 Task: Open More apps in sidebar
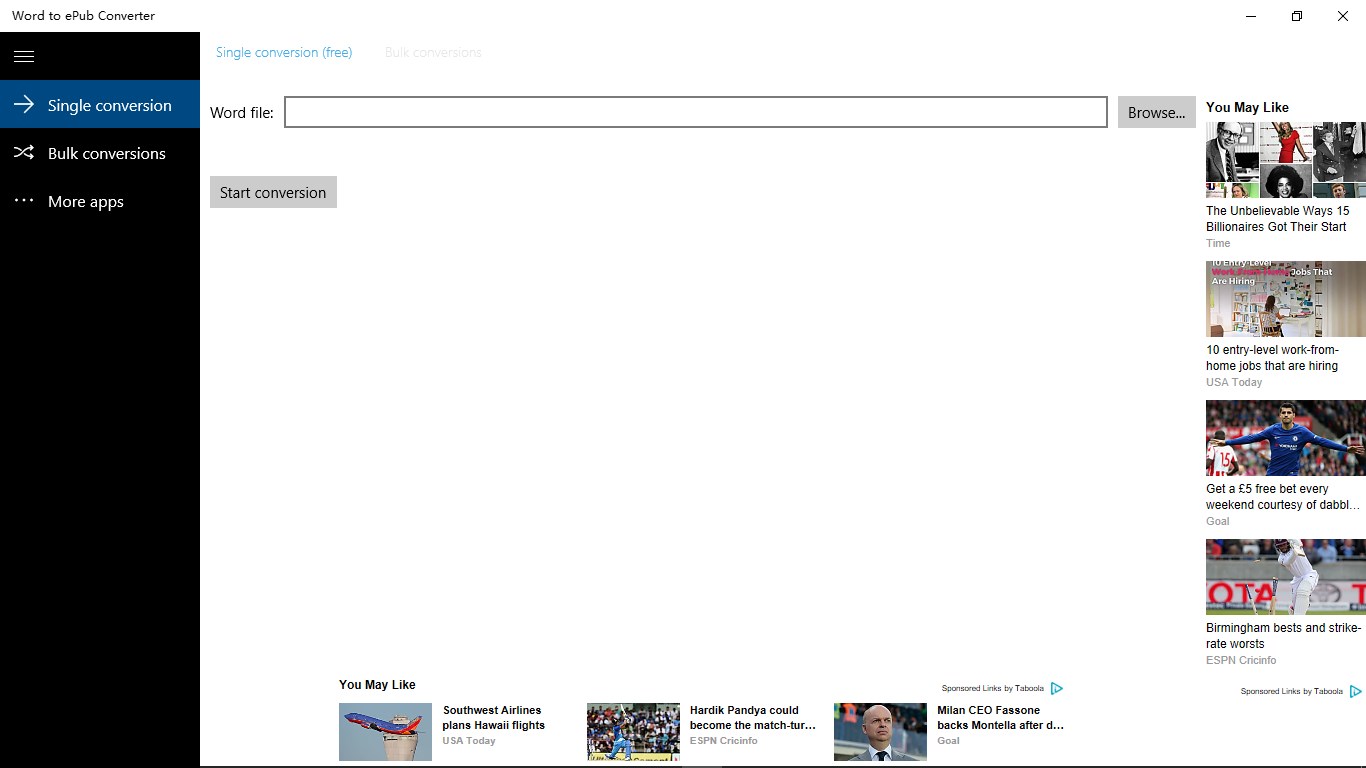100,201
